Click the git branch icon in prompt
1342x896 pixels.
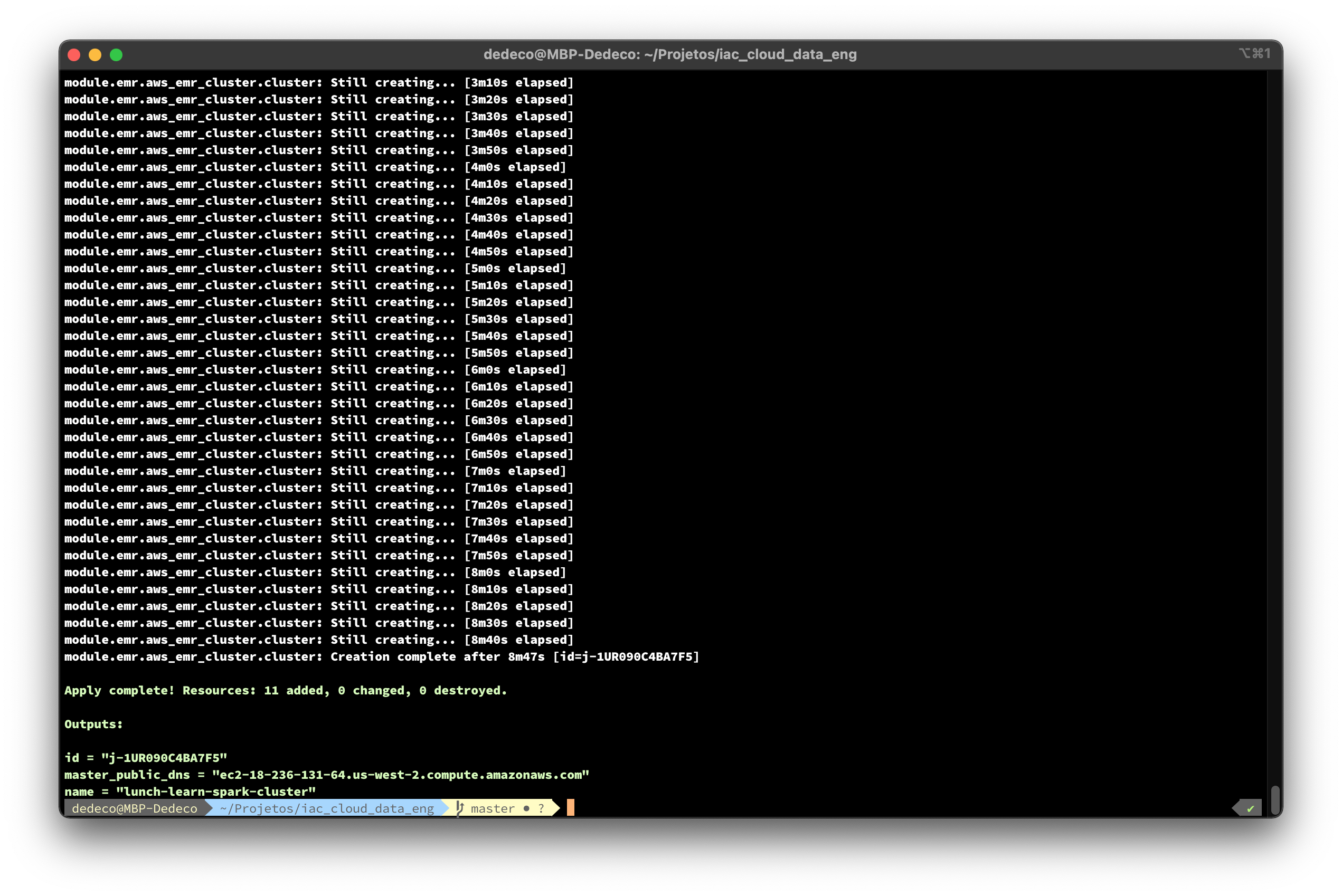point(460,808)
